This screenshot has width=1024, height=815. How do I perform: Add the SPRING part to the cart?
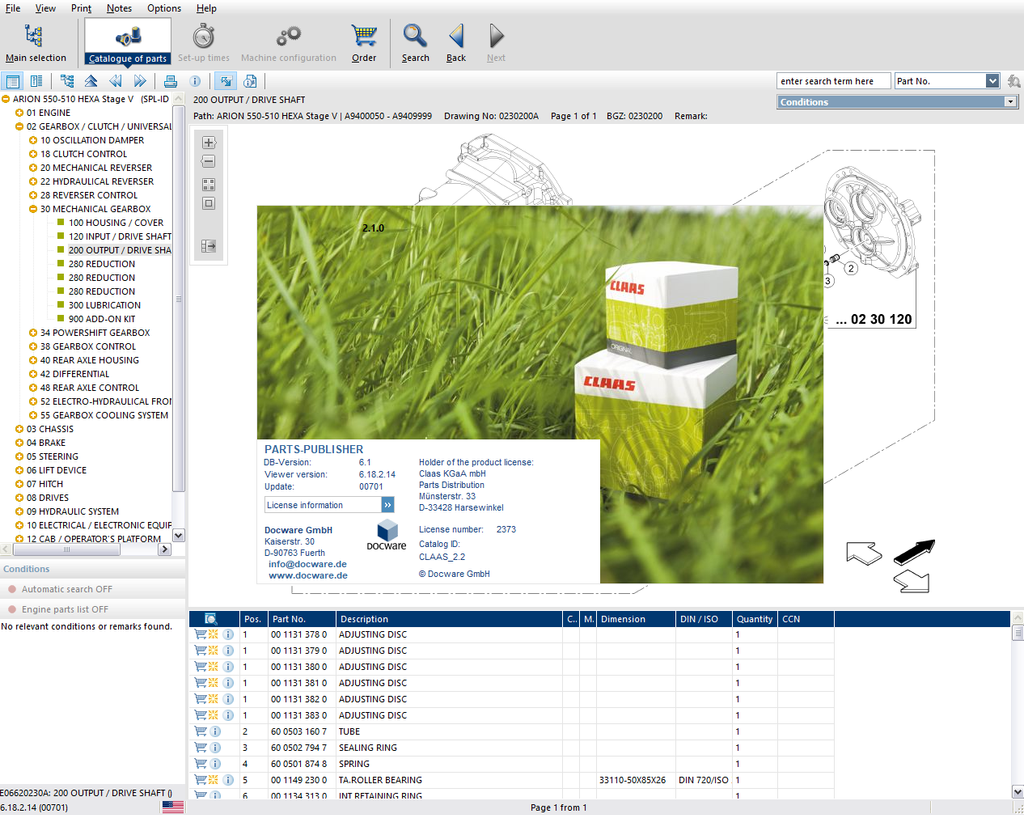[x=200, y=764]
